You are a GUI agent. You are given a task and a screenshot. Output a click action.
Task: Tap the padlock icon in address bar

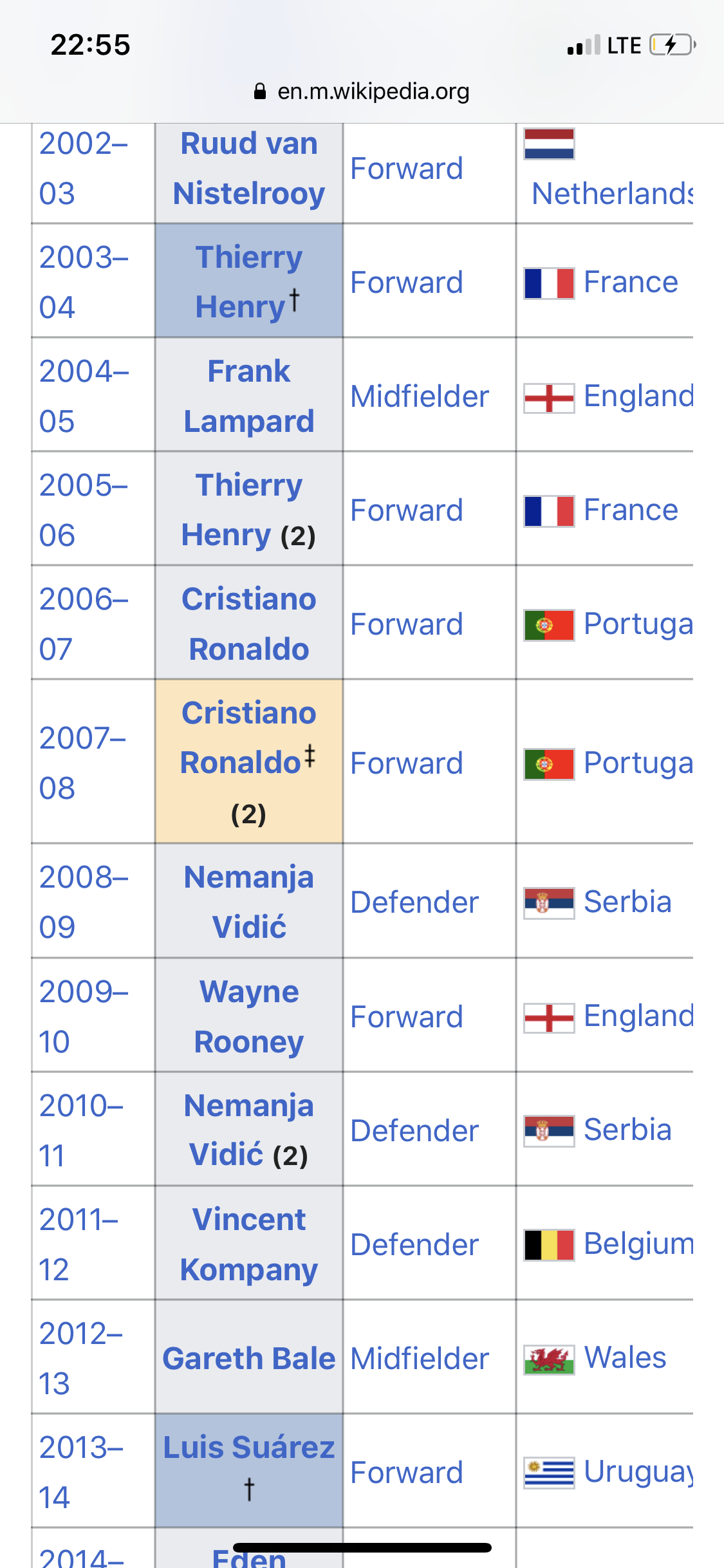(x=260, y=91)
